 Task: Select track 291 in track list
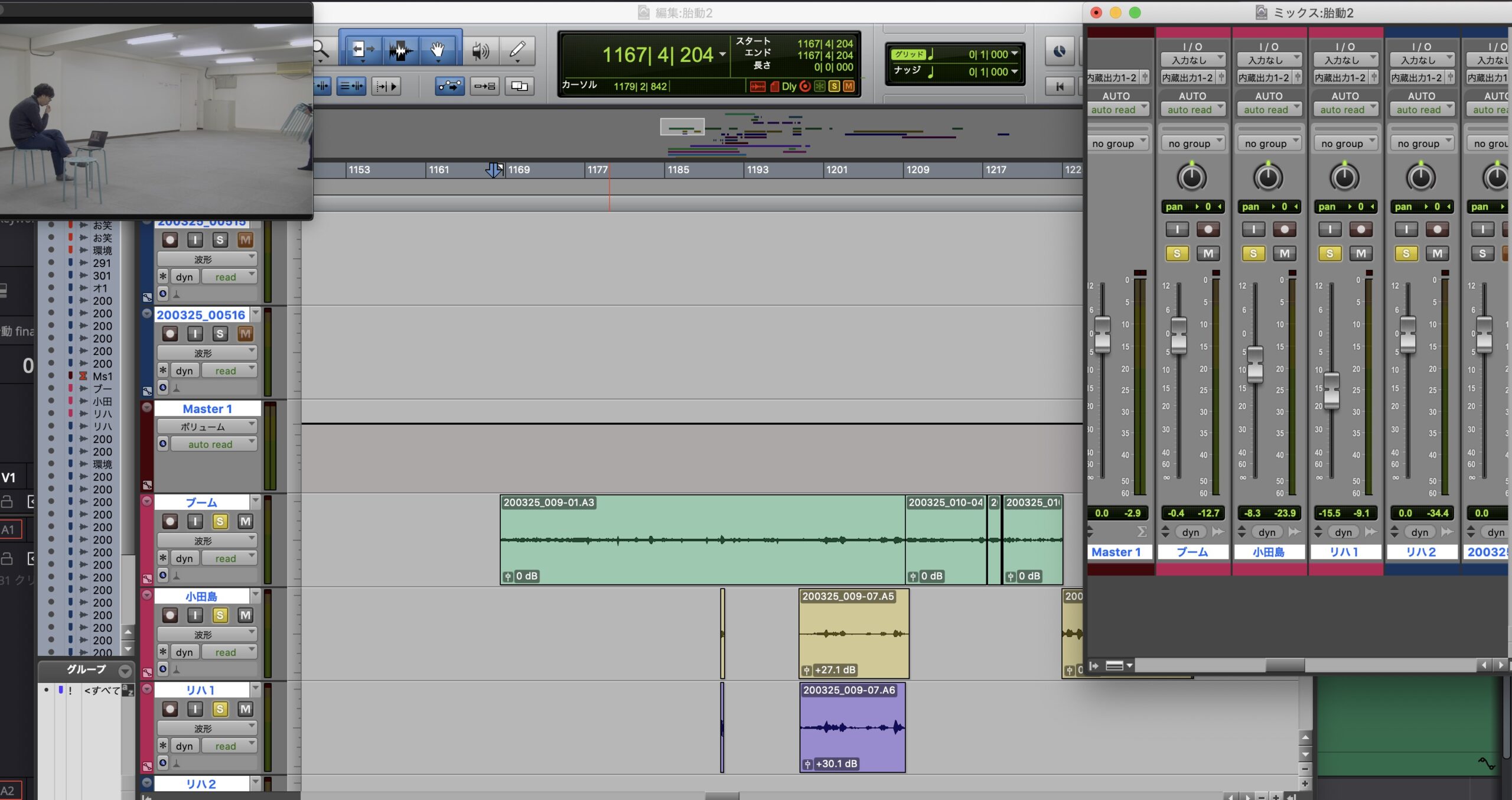point(102,263)
